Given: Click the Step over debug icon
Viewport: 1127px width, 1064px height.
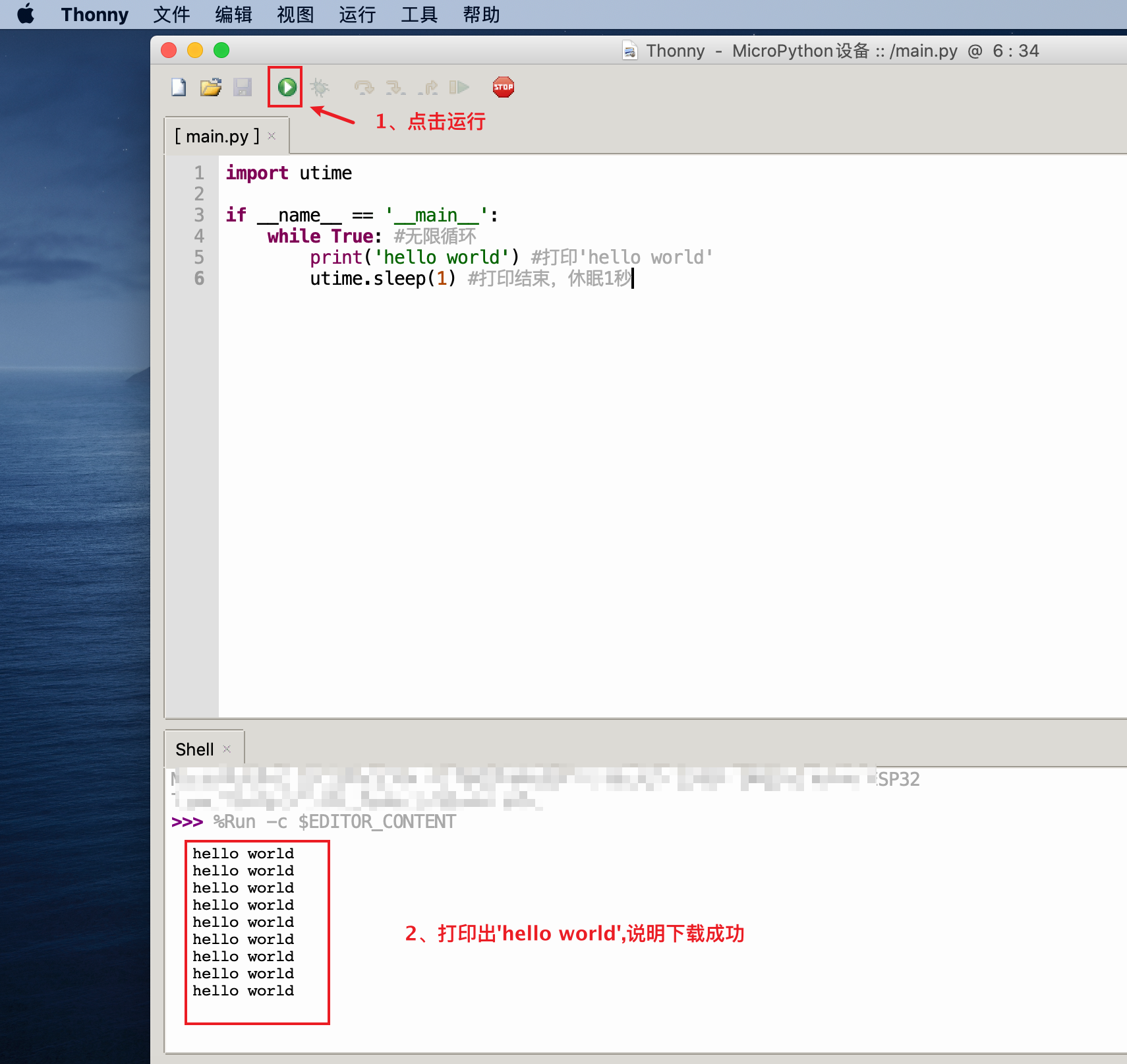Looking at the screenshot, I should click(364, 87).
